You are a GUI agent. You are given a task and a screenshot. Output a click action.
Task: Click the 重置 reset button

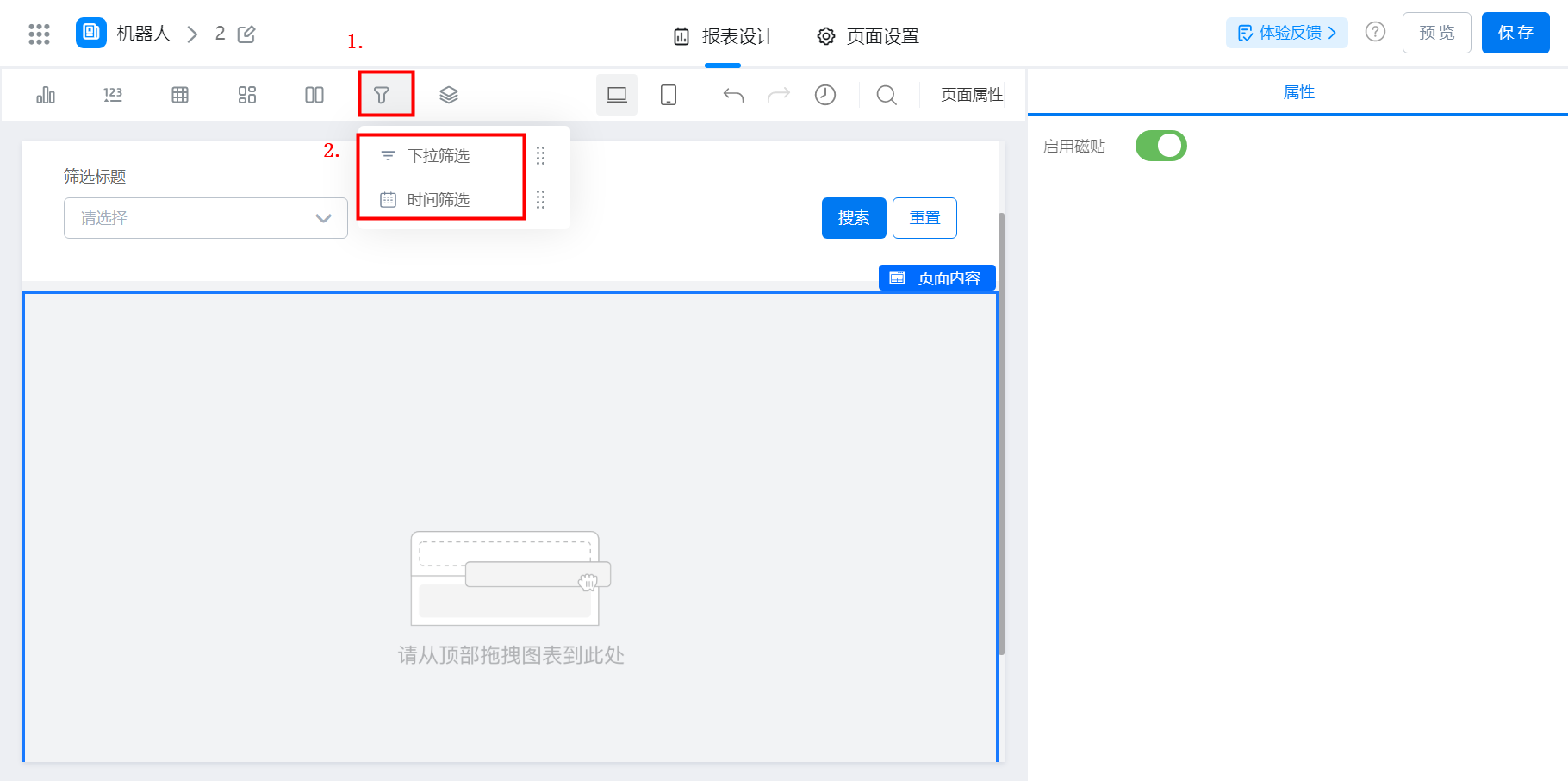[x=924, y=218]
